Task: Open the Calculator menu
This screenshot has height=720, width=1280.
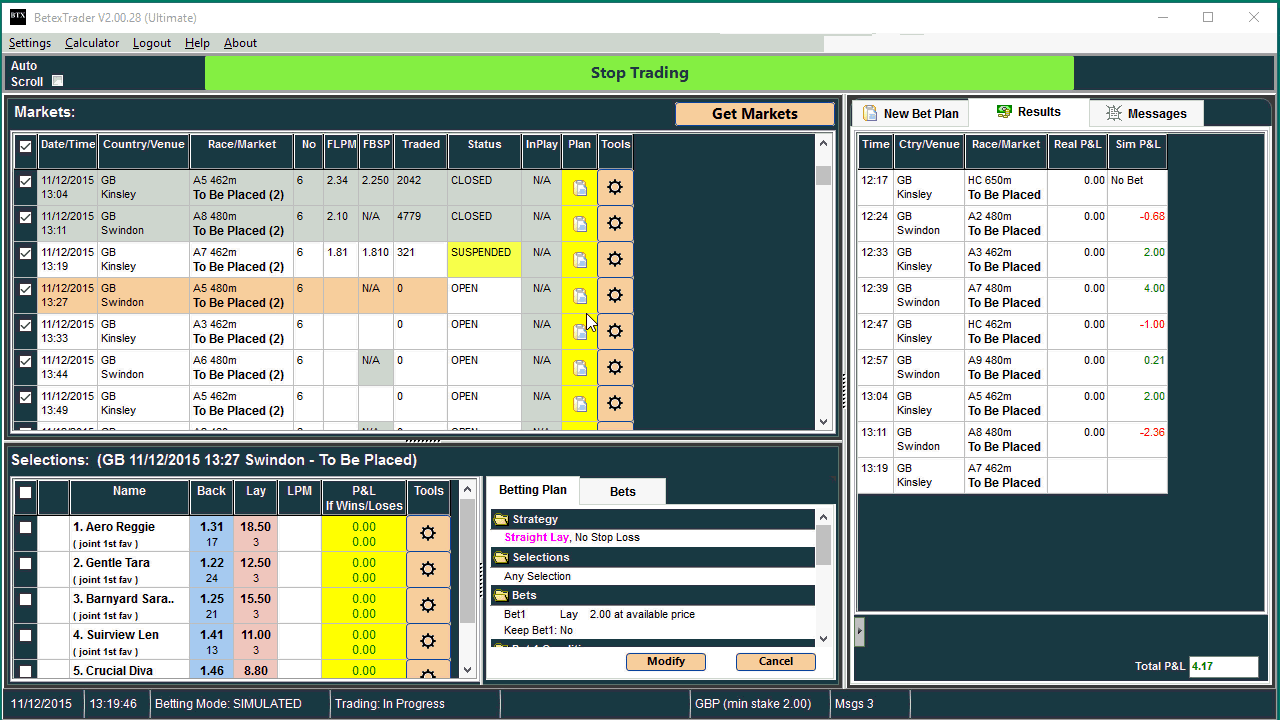Action: coord(92,43)
